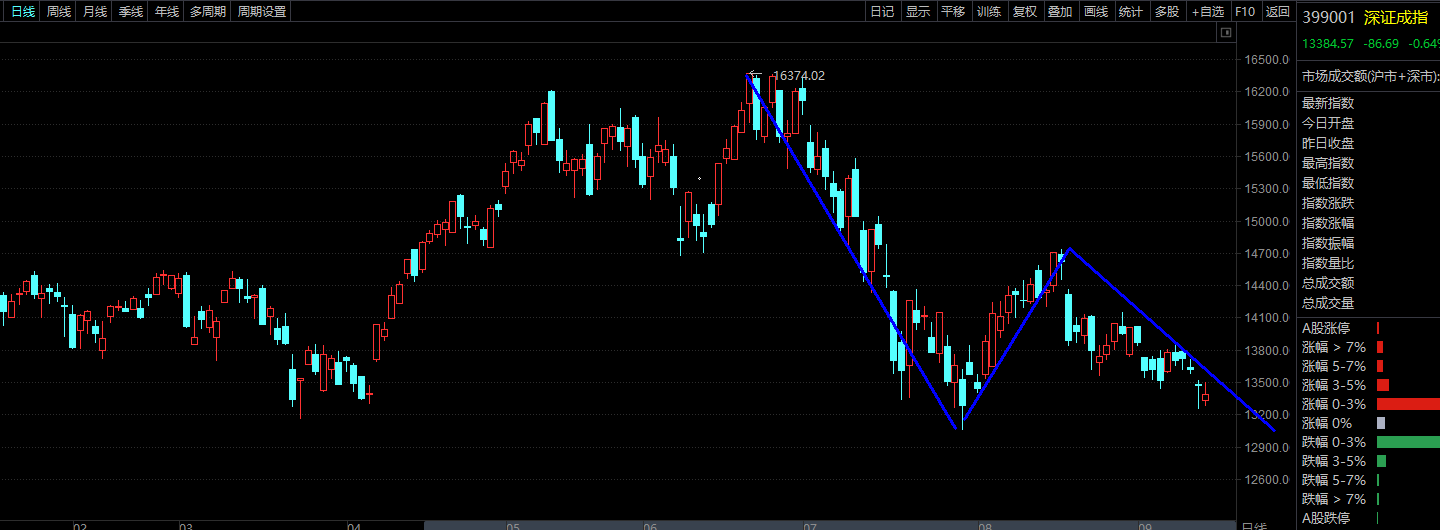This screenshot has width=1440, height=530.
Task: Click the 跌幅 5-7% row
Action: point(1370,480)
